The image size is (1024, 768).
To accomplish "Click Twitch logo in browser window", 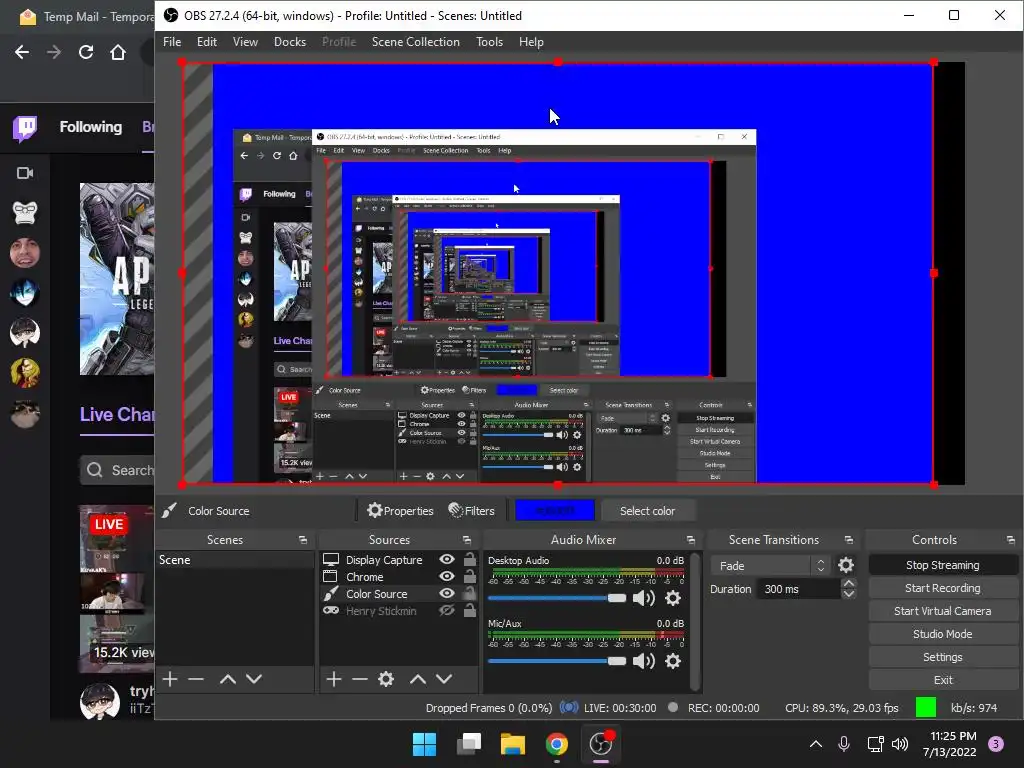I will pos(25,129).
